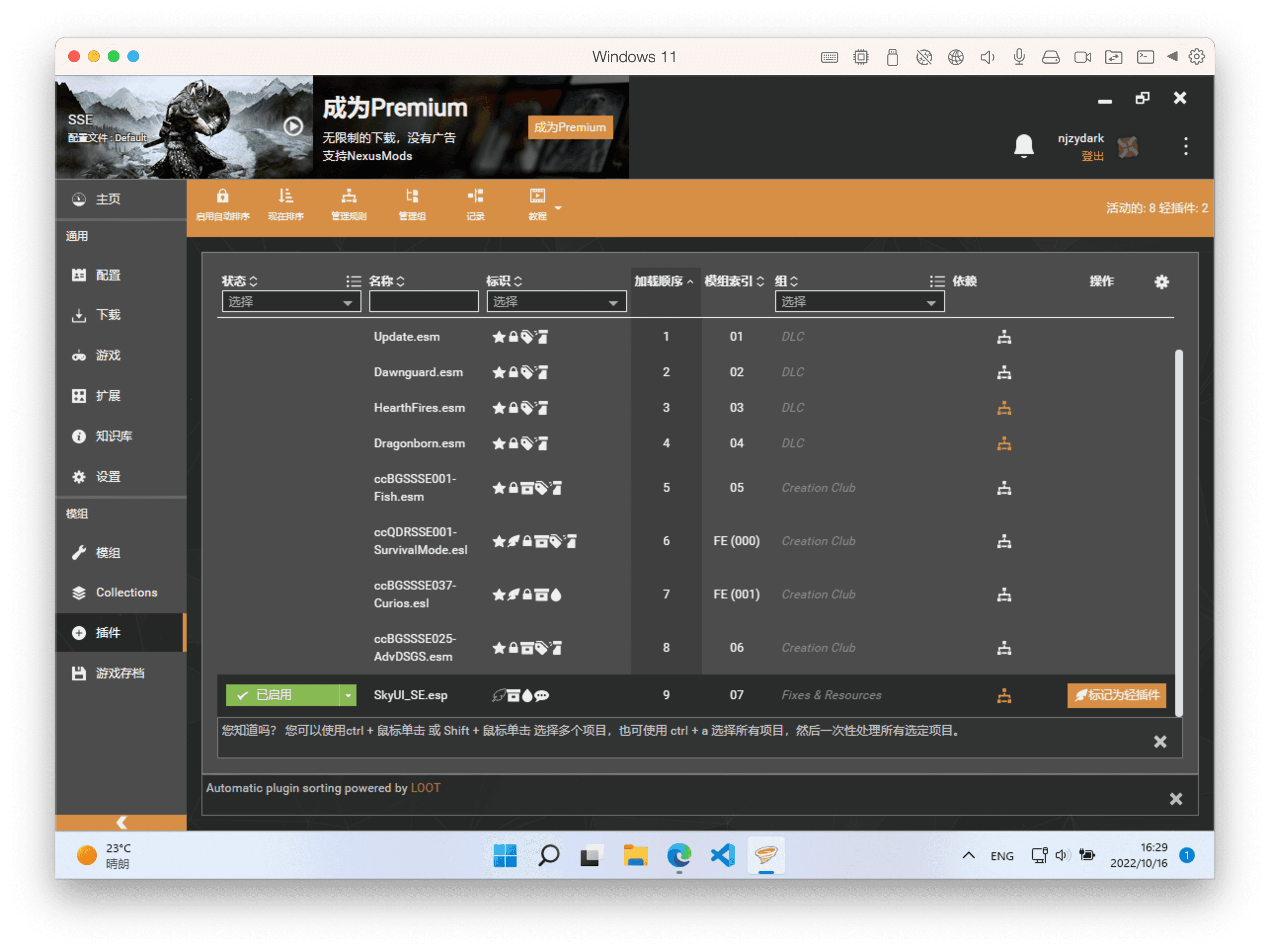Open the Windows Start menu
Viewport: 1270px width, 952px height.
coord(505,856)
